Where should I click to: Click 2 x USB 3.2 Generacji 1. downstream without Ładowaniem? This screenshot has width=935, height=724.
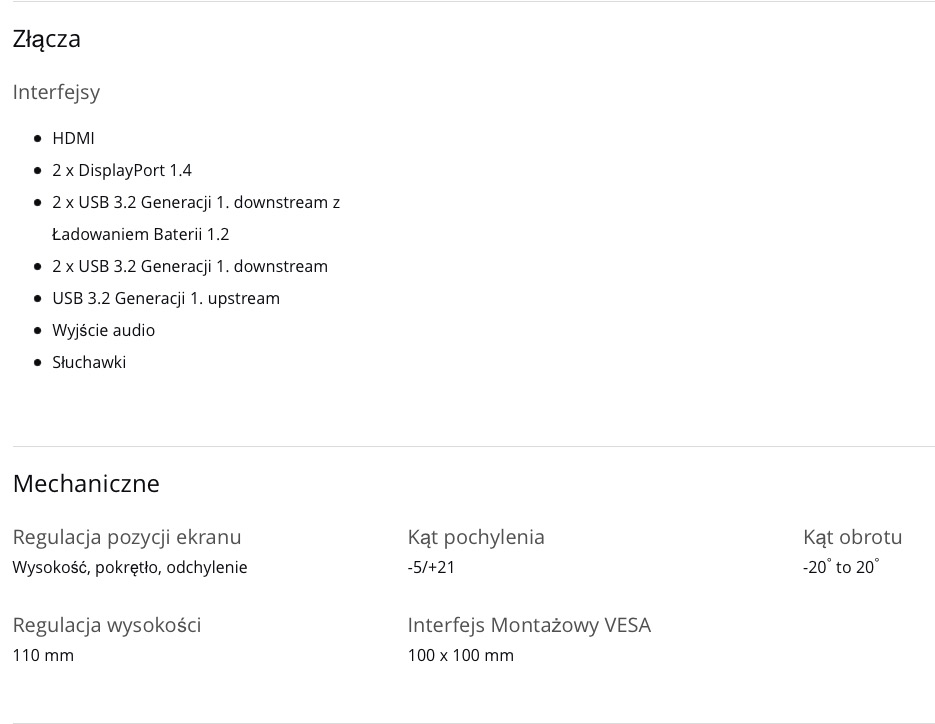pos(190,267)
